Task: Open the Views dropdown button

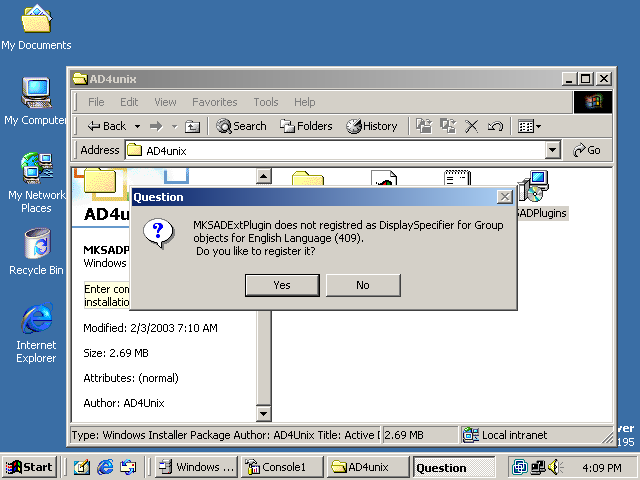Action: click(529, 126)
